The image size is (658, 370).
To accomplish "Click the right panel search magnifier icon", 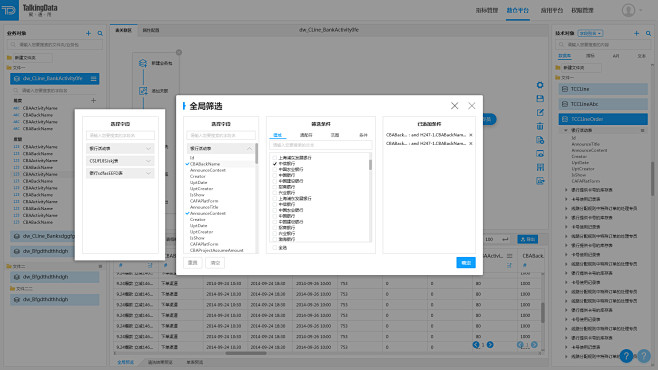I will pyautogui.click(x=648, y=33).
